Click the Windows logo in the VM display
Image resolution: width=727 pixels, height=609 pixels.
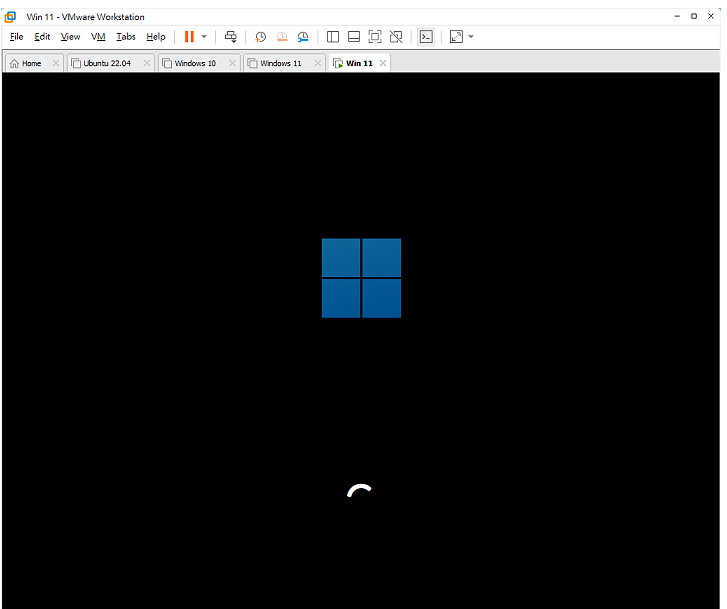click(x=361, y=278)
